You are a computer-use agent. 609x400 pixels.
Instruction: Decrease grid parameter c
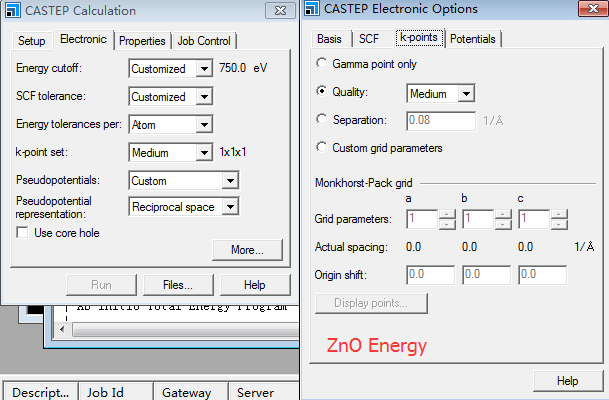tap(559, 224)
